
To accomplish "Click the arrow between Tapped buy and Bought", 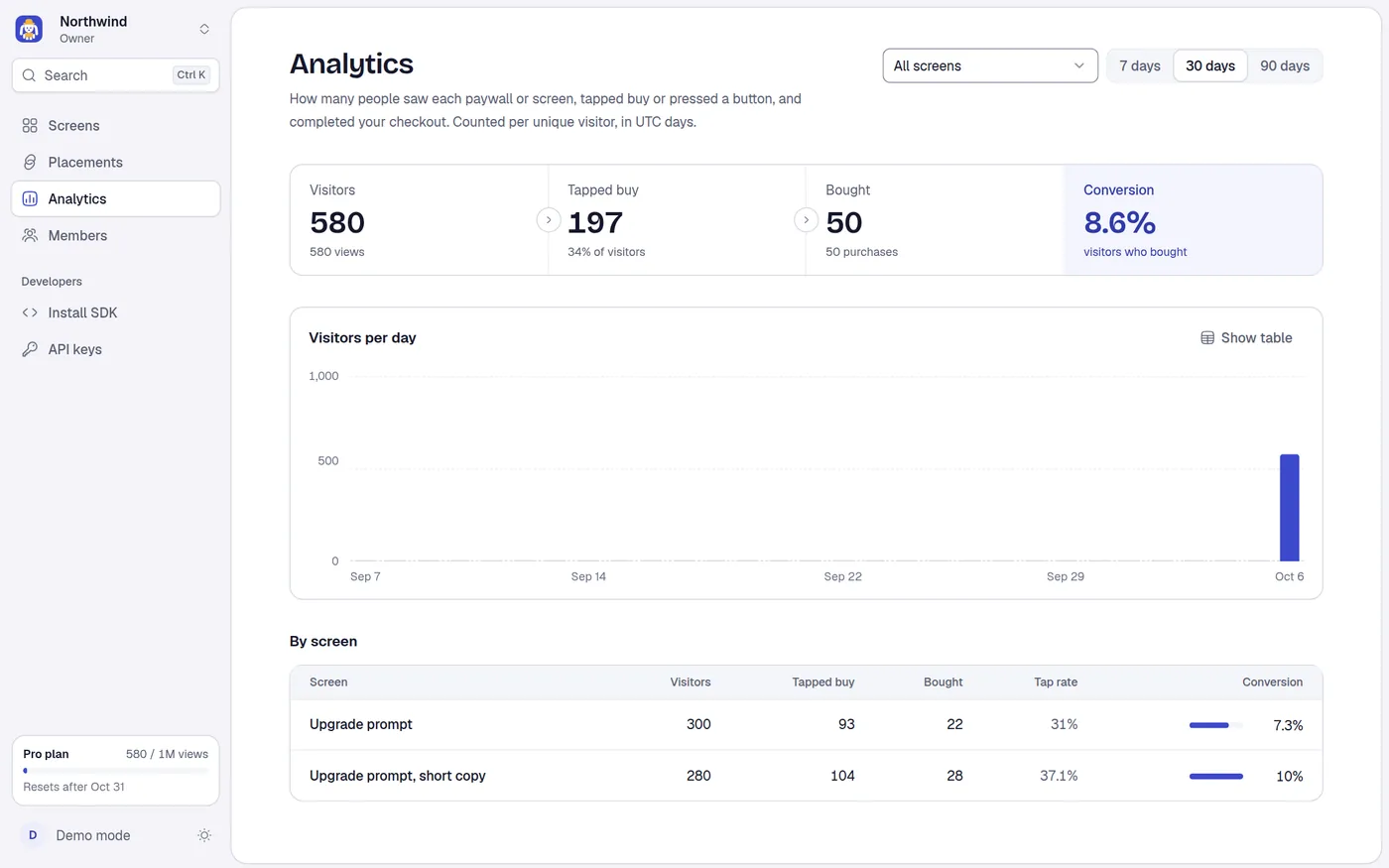I will coord(807,220).
